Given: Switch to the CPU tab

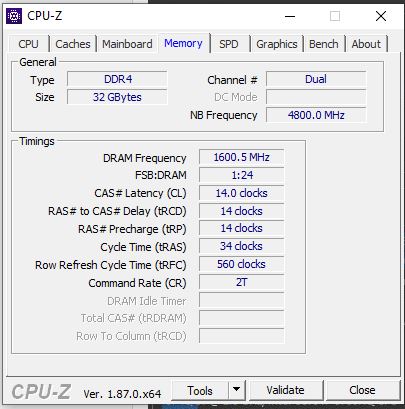Looking at the screenshot, I should tap(28, 44).
